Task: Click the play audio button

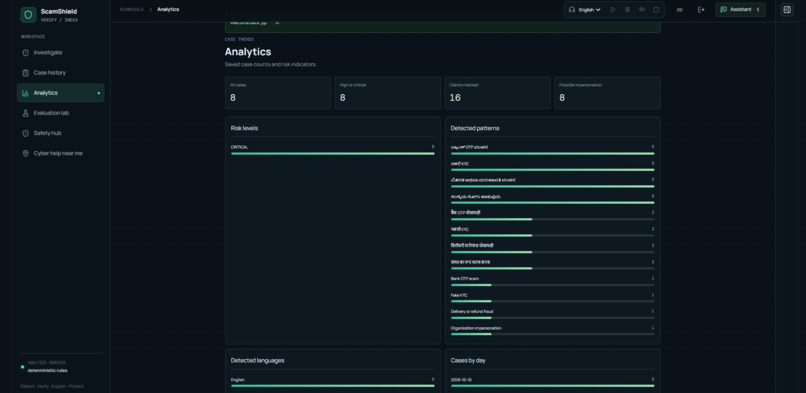Action: point(613,10)
